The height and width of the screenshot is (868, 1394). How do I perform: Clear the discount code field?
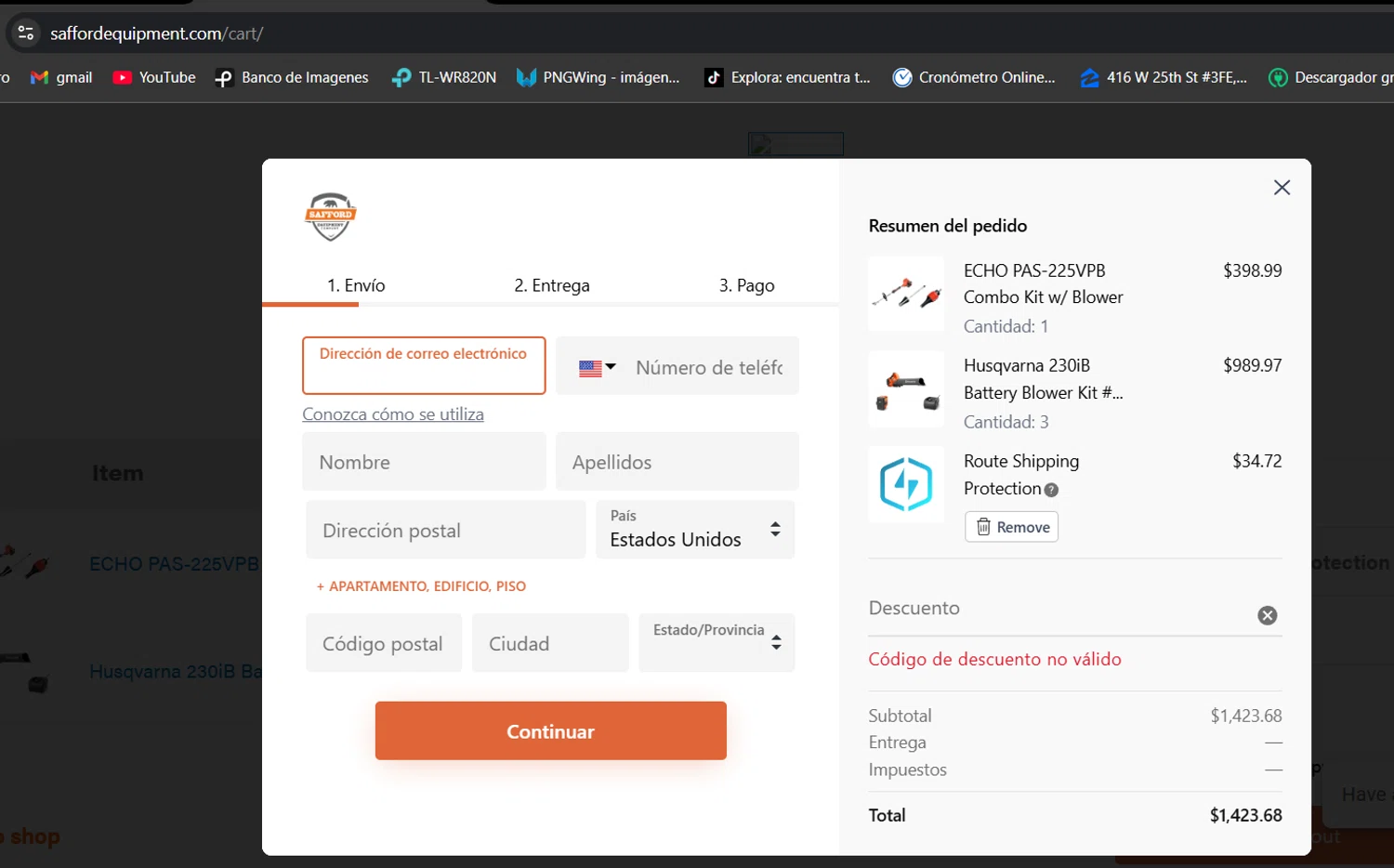(x=1267, y=615)
